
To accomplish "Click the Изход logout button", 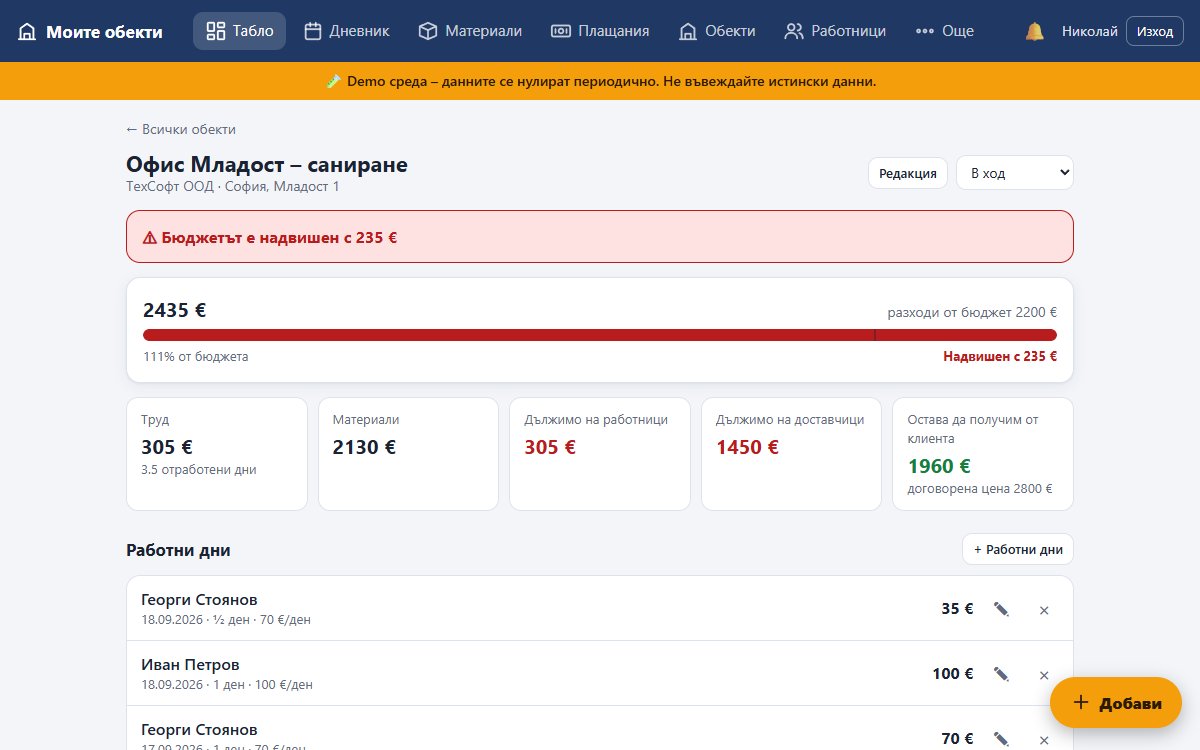I will (x=1155, y=31).
